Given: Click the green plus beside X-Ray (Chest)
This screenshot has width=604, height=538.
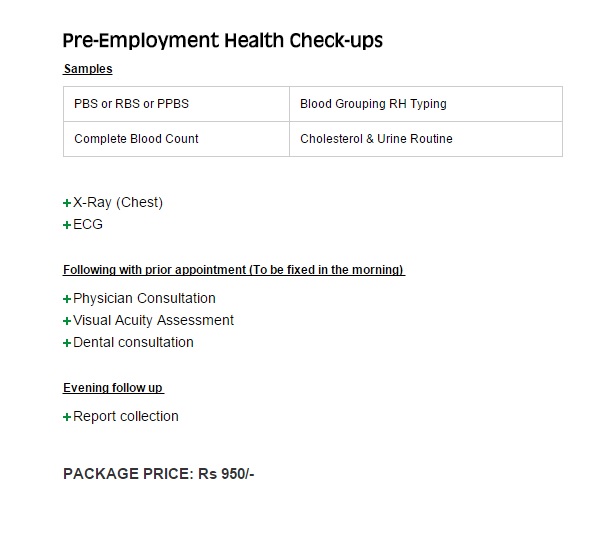Looking at the screenshot, I should pyautogui.click(x=67, y=203).
